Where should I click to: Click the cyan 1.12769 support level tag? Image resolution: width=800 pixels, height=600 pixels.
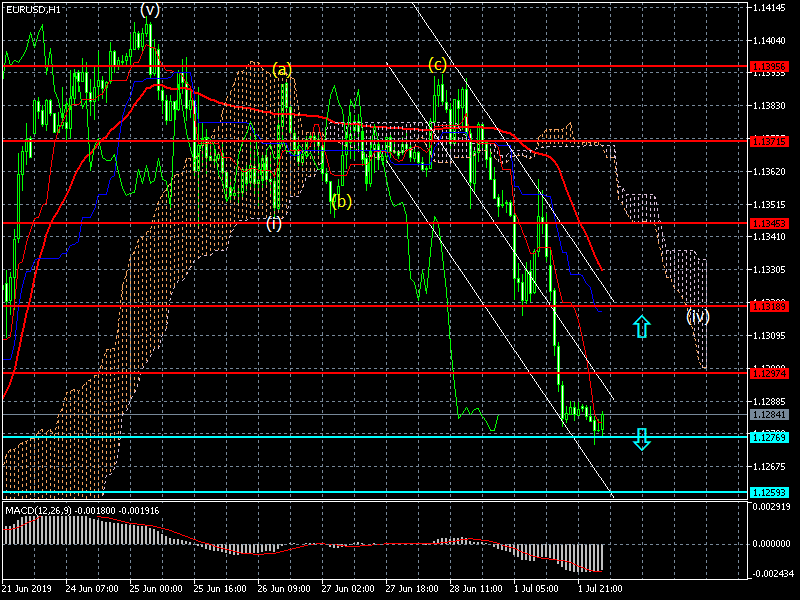[x=769, y=436]
